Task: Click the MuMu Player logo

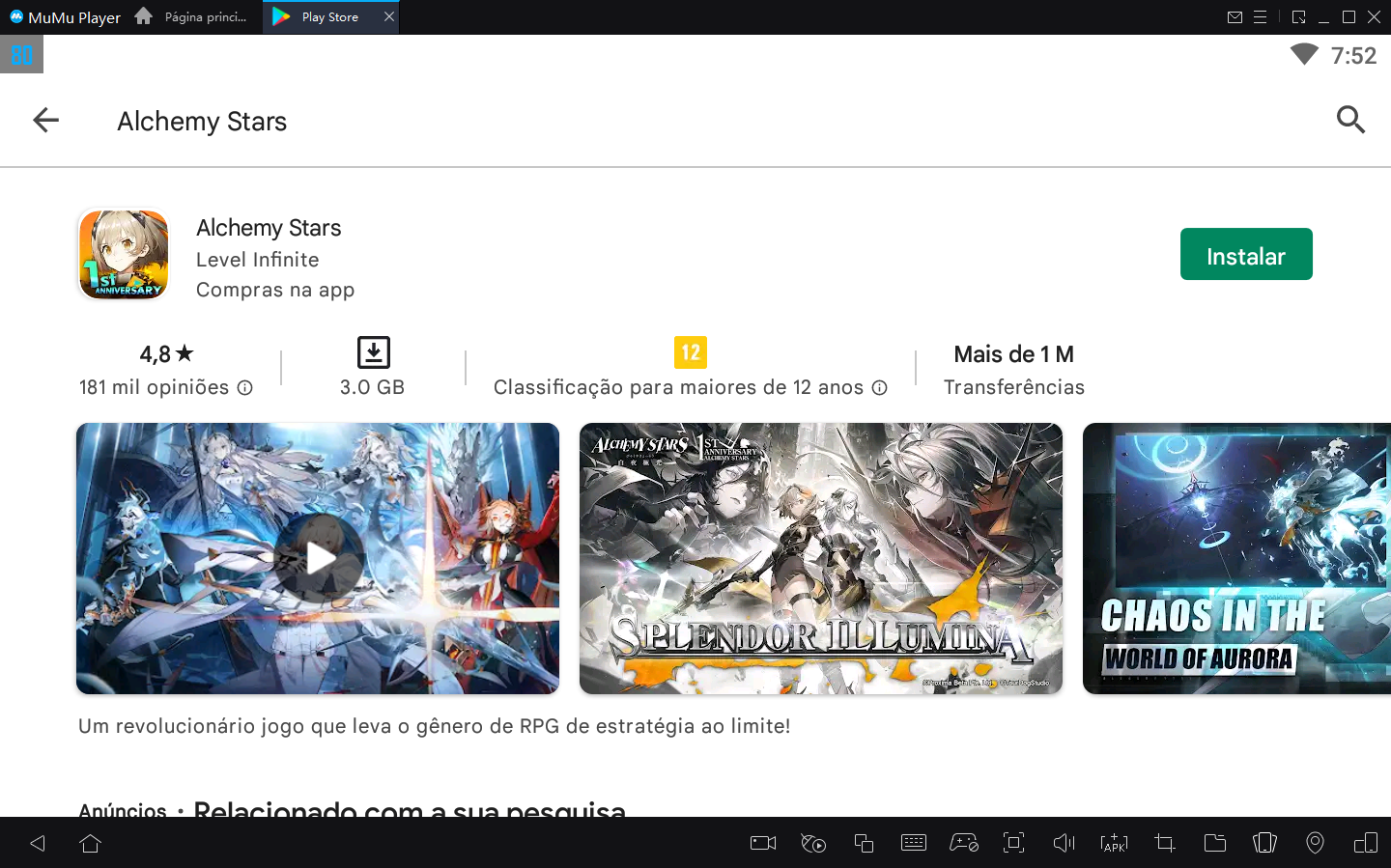Action: coord(65,17)
